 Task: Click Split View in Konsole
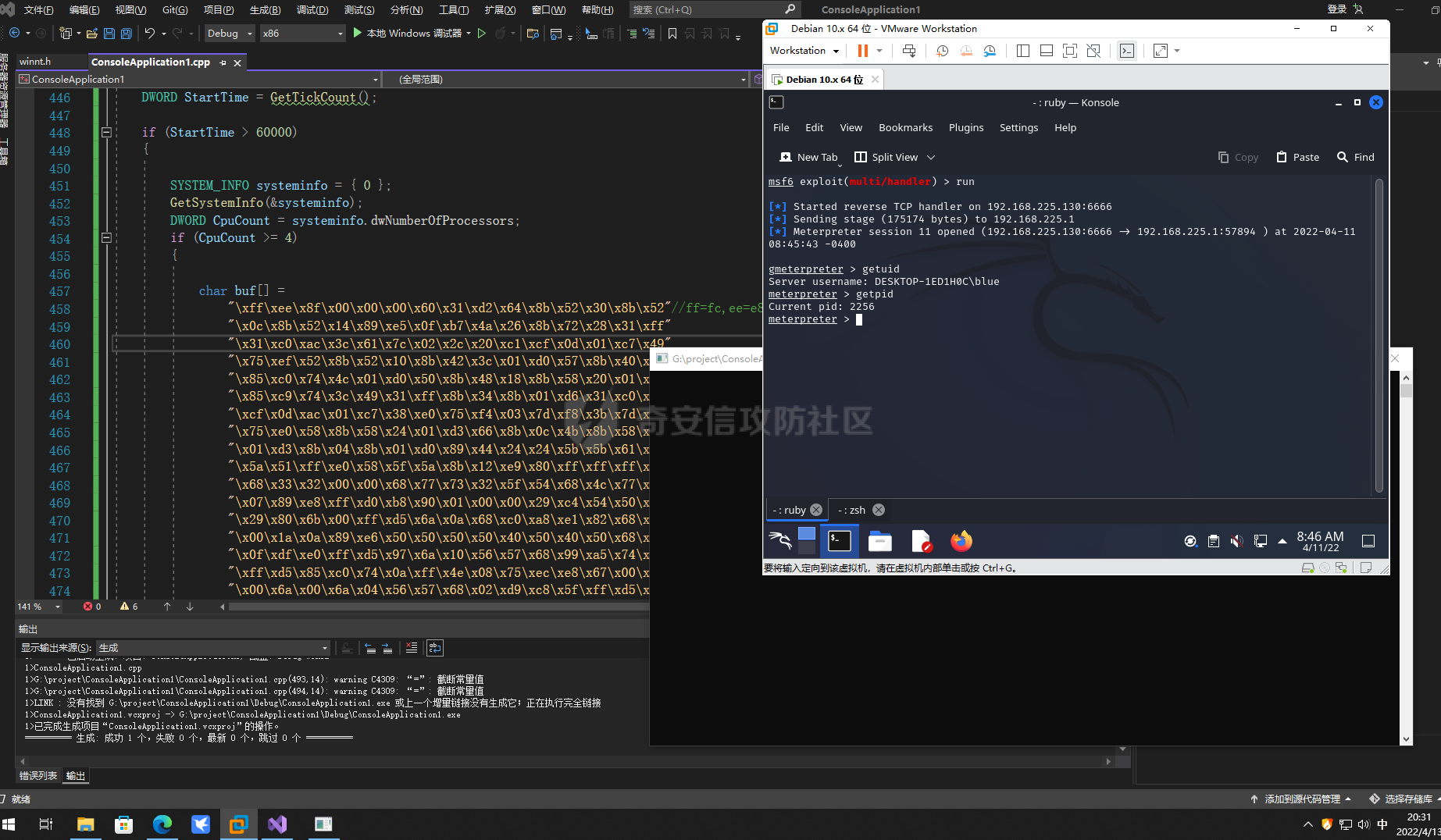coord(886,157)
